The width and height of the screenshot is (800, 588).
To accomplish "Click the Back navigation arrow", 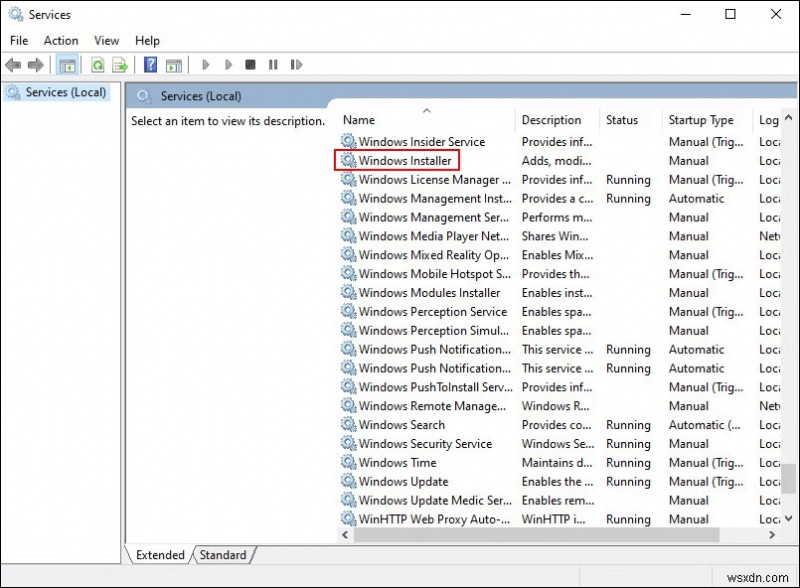I will [12, 64].
